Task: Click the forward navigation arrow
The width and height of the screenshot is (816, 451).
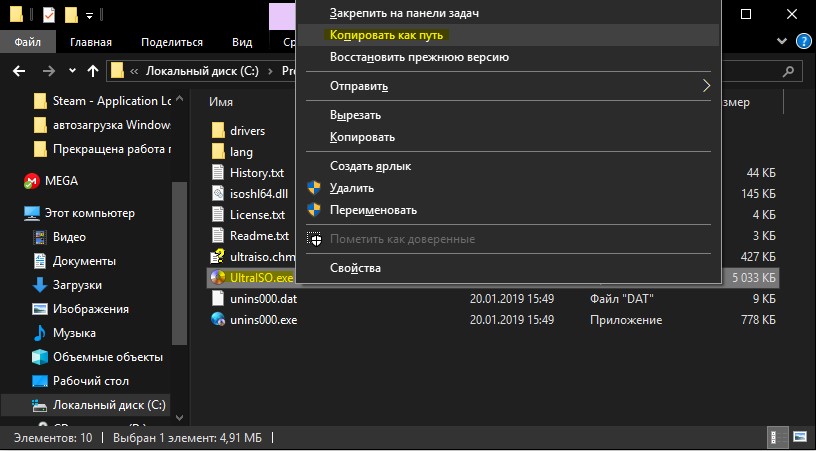Action: (48, 71)
